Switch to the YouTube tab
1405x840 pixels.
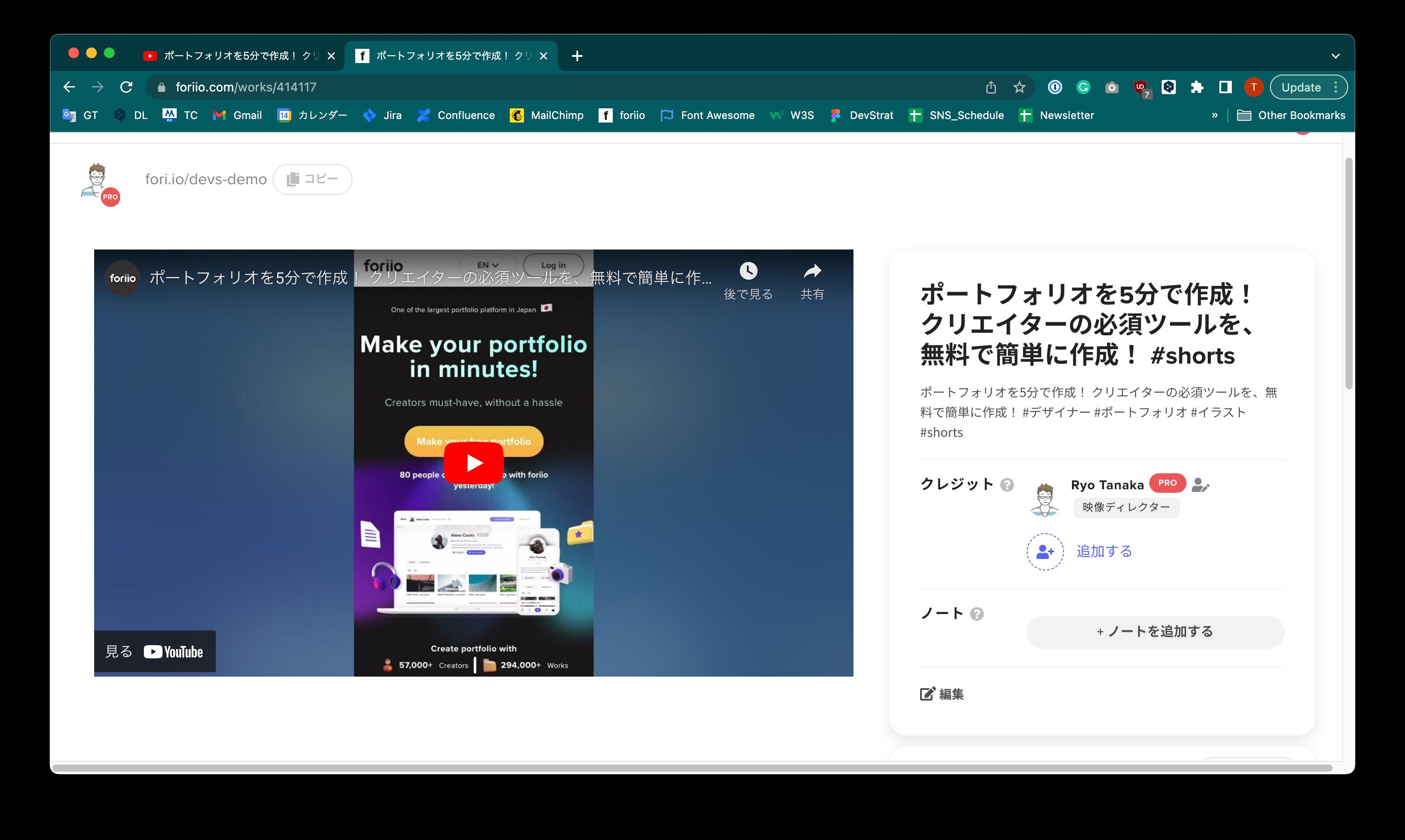232,55
